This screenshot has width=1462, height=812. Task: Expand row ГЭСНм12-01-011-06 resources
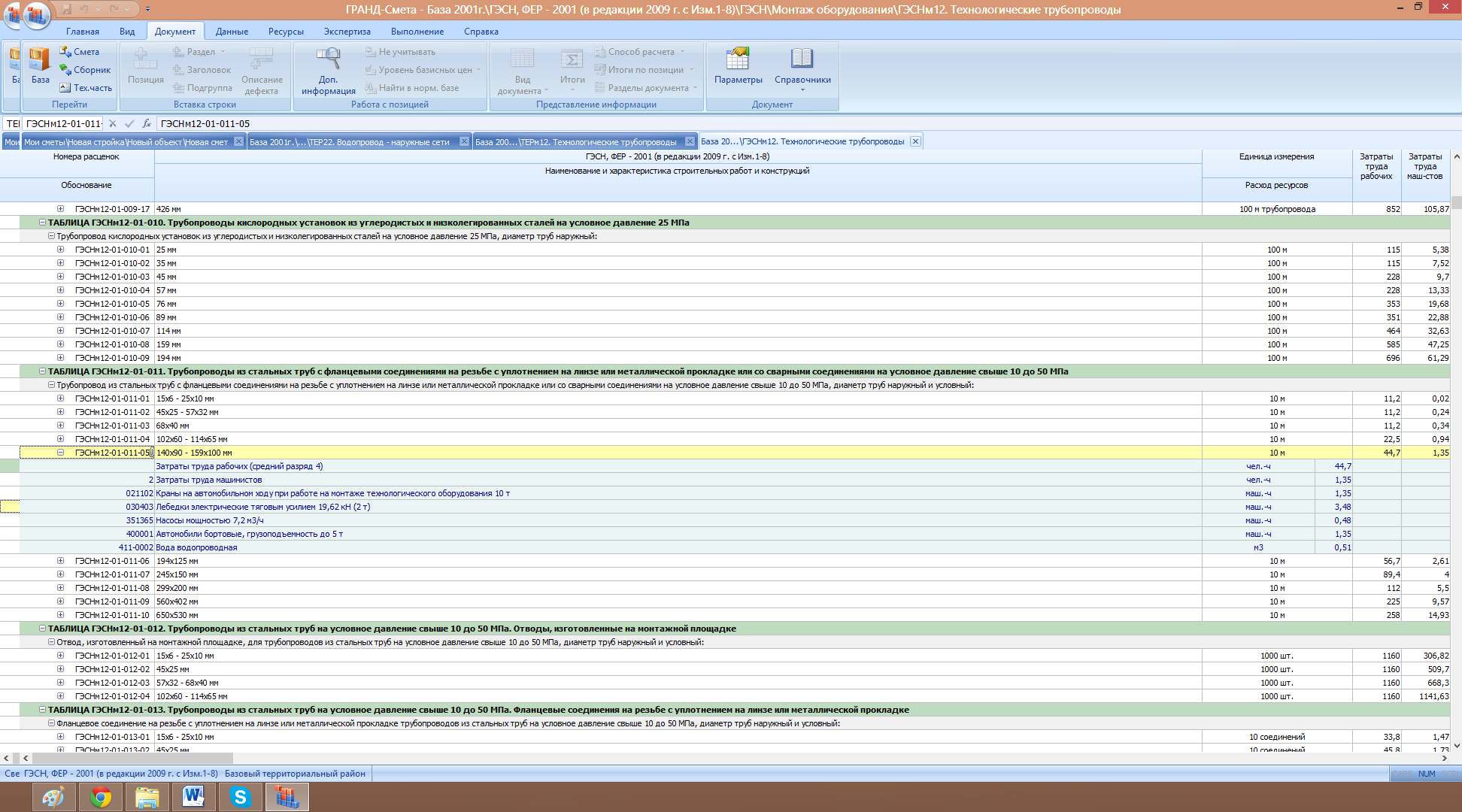[61, 561]
